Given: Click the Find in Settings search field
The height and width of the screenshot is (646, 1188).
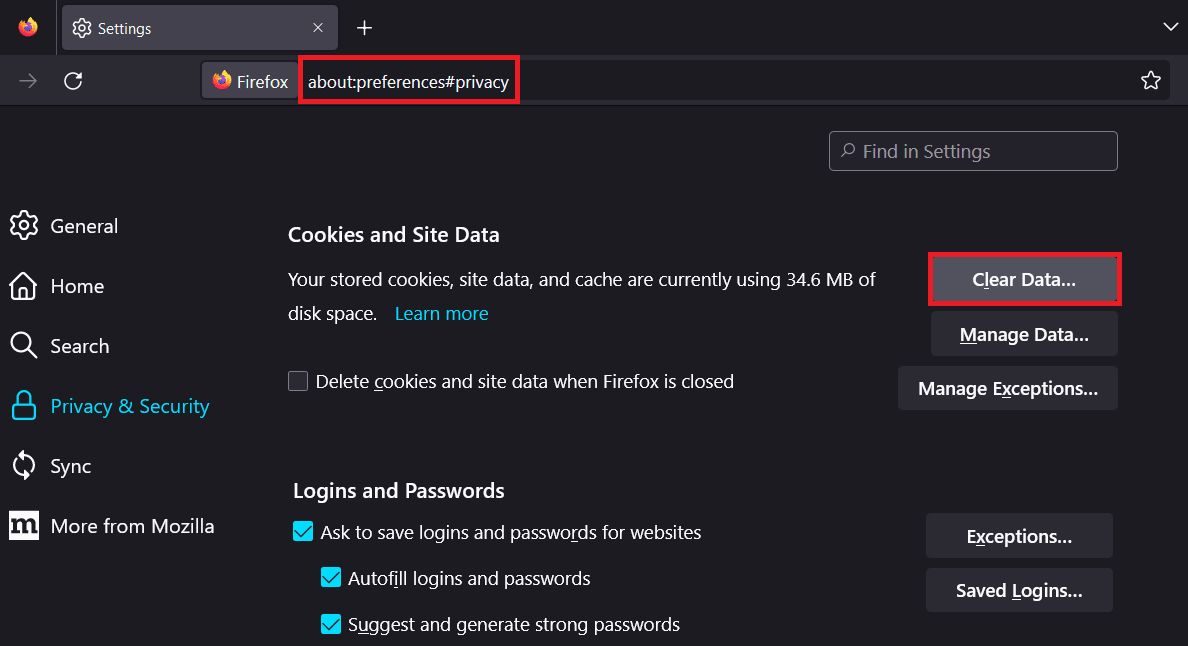Looking at the screenshot, I should click(972, 151).
